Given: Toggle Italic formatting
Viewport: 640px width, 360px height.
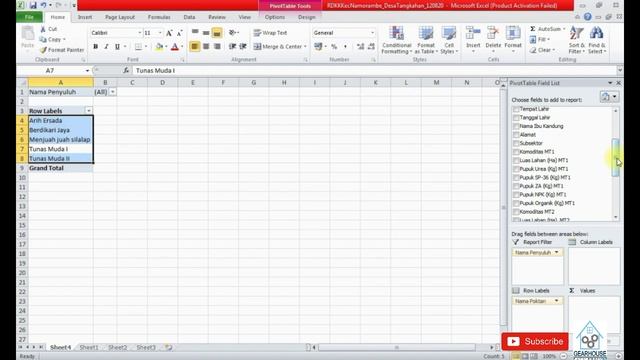Looking at the screenshot, I should 106,47.
